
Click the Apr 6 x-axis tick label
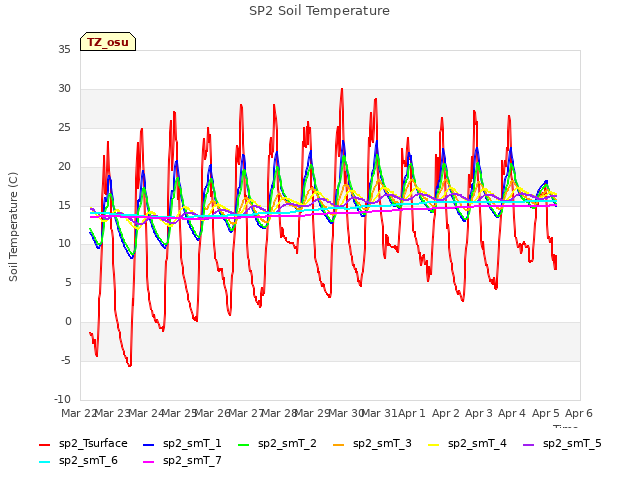(579, 413)
